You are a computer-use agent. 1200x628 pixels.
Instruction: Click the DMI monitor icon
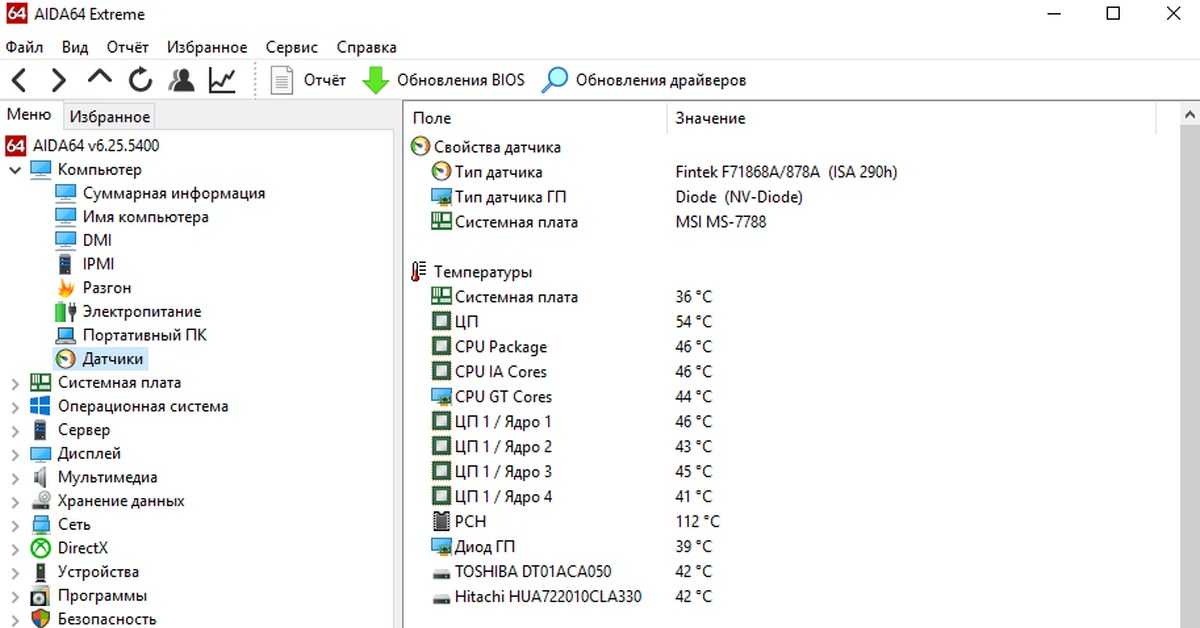point(66,240)
